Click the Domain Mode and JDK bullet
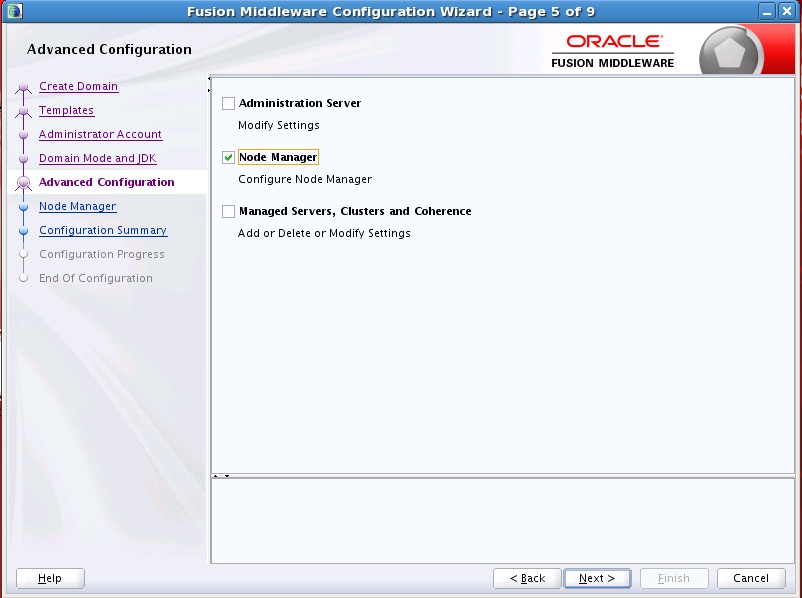Image resolution: width=802 pixels, height=598 pixels. [23, 159]
